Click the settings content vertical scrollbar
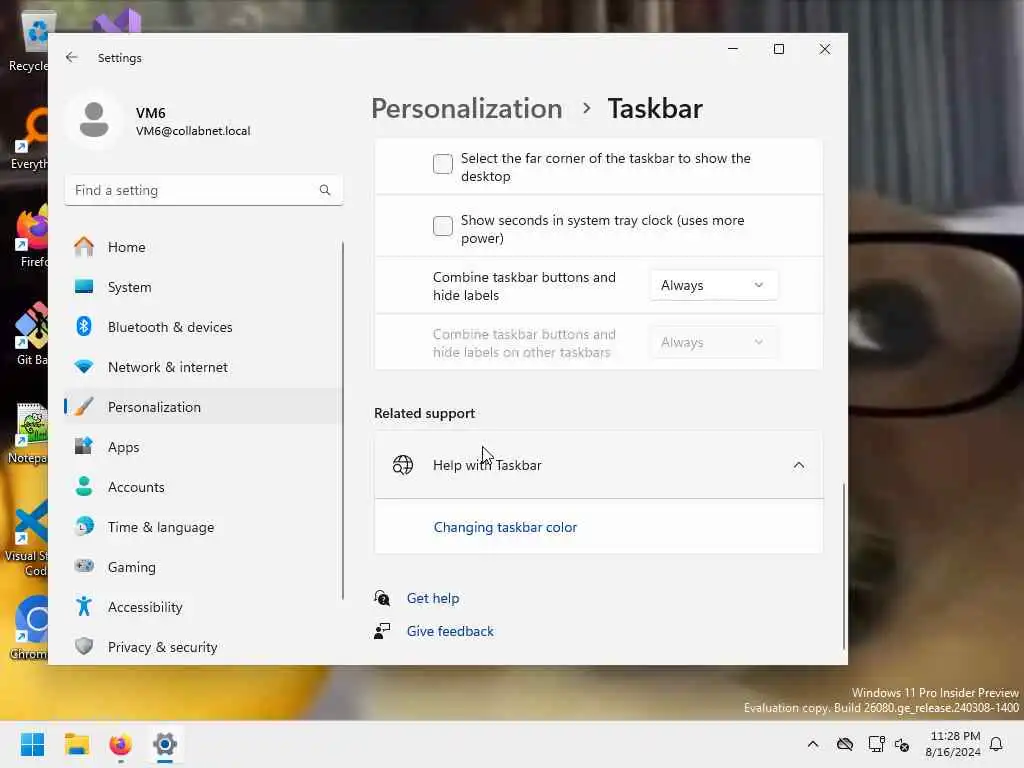 pyautogui.click(x=844, y=566)
